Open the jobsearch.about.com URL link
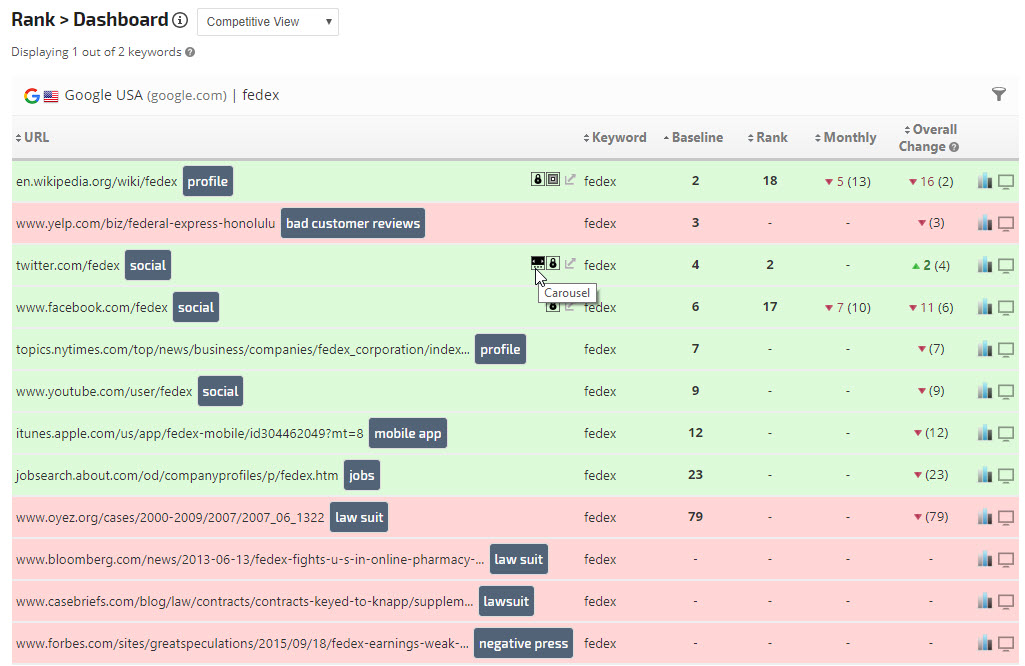 pos(177,475)
